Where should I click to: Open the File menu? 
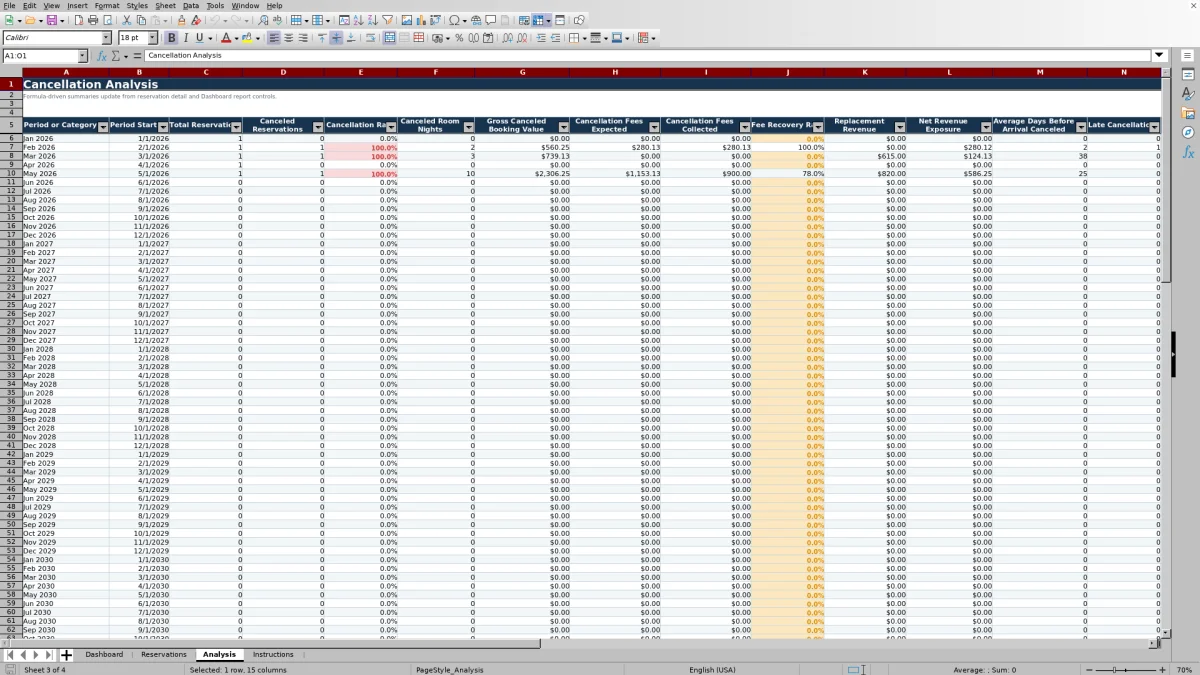[9, 6]
